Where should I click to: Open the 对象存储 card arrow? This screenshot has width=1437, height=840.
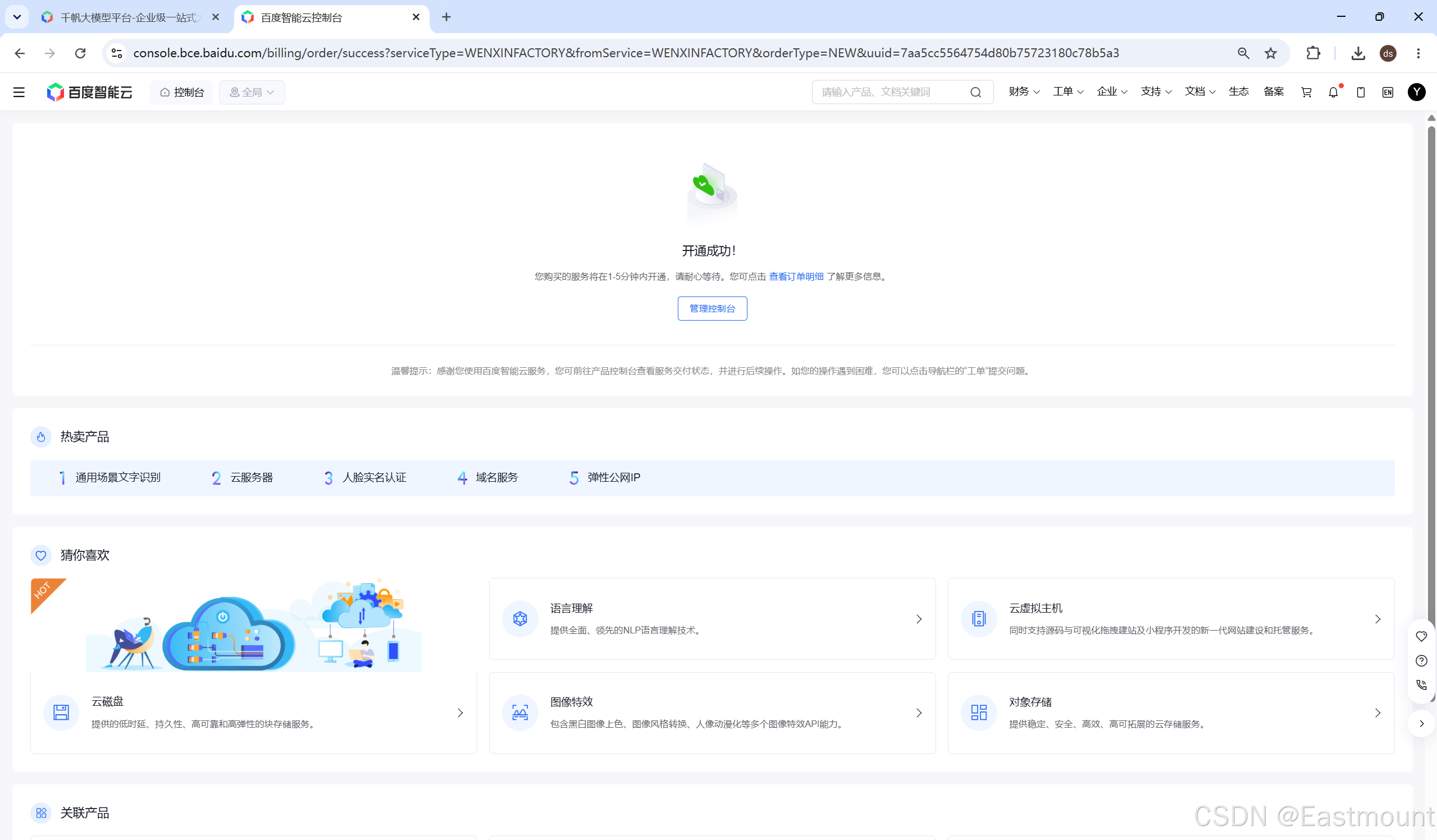1377,713
